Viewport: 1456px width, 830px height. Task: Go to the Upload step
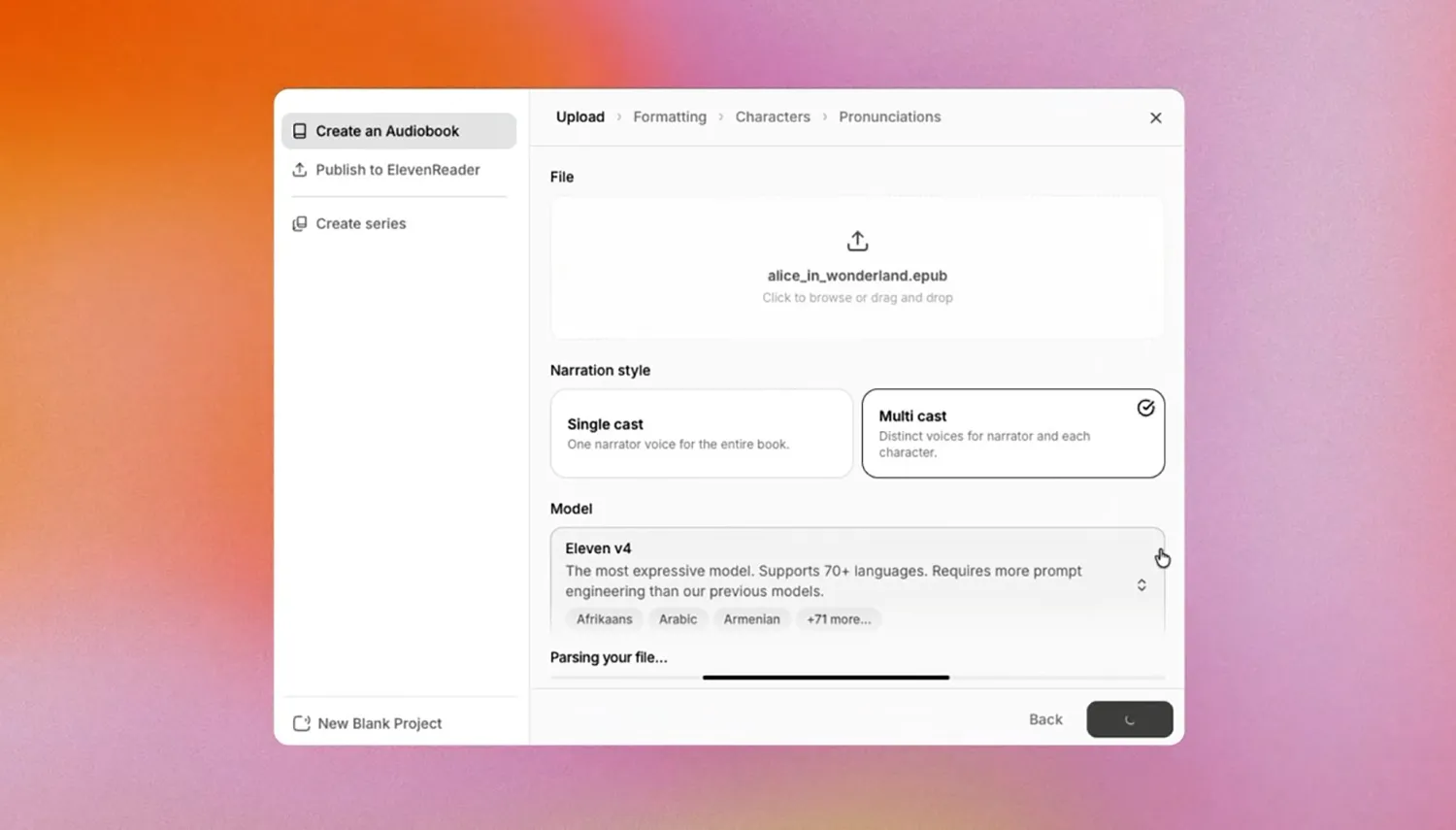[x=580, y=116]
